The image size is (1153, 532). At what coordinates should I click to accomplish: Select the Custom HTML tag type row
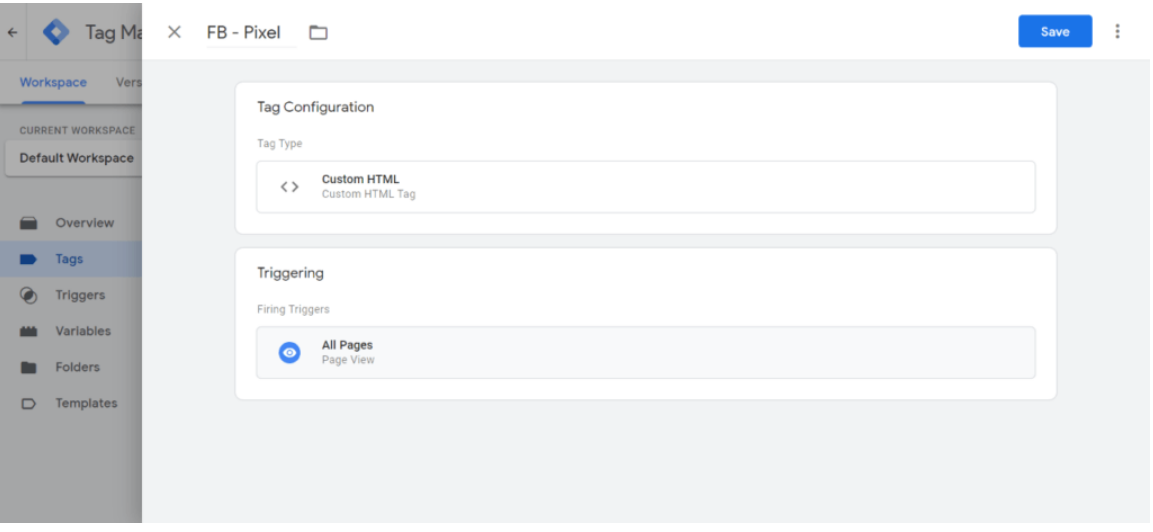click(x=646, y=187)
